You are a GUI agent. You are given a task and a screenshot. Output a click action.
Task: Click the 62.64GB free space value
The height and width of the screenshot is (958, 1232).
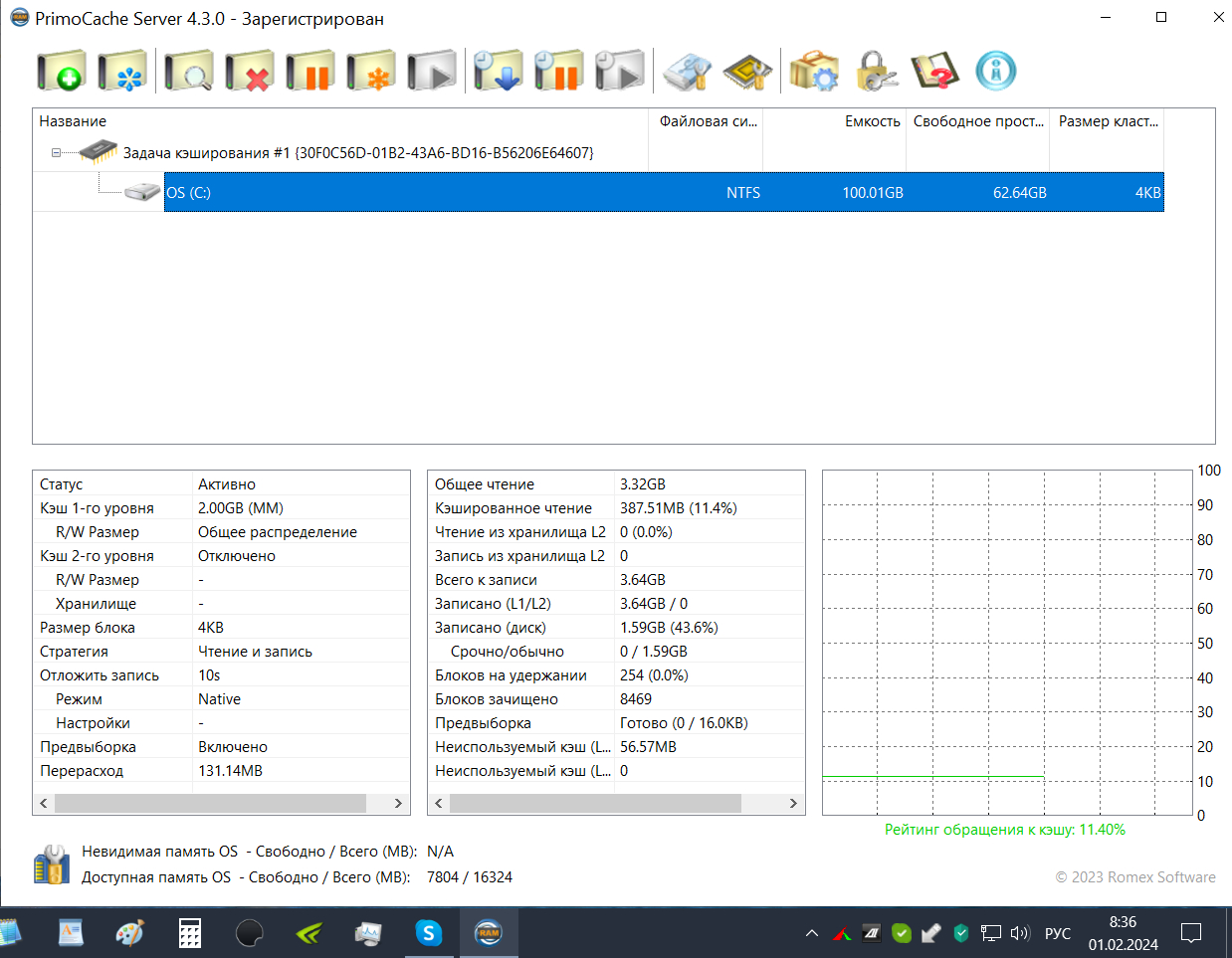point(1020,193)
